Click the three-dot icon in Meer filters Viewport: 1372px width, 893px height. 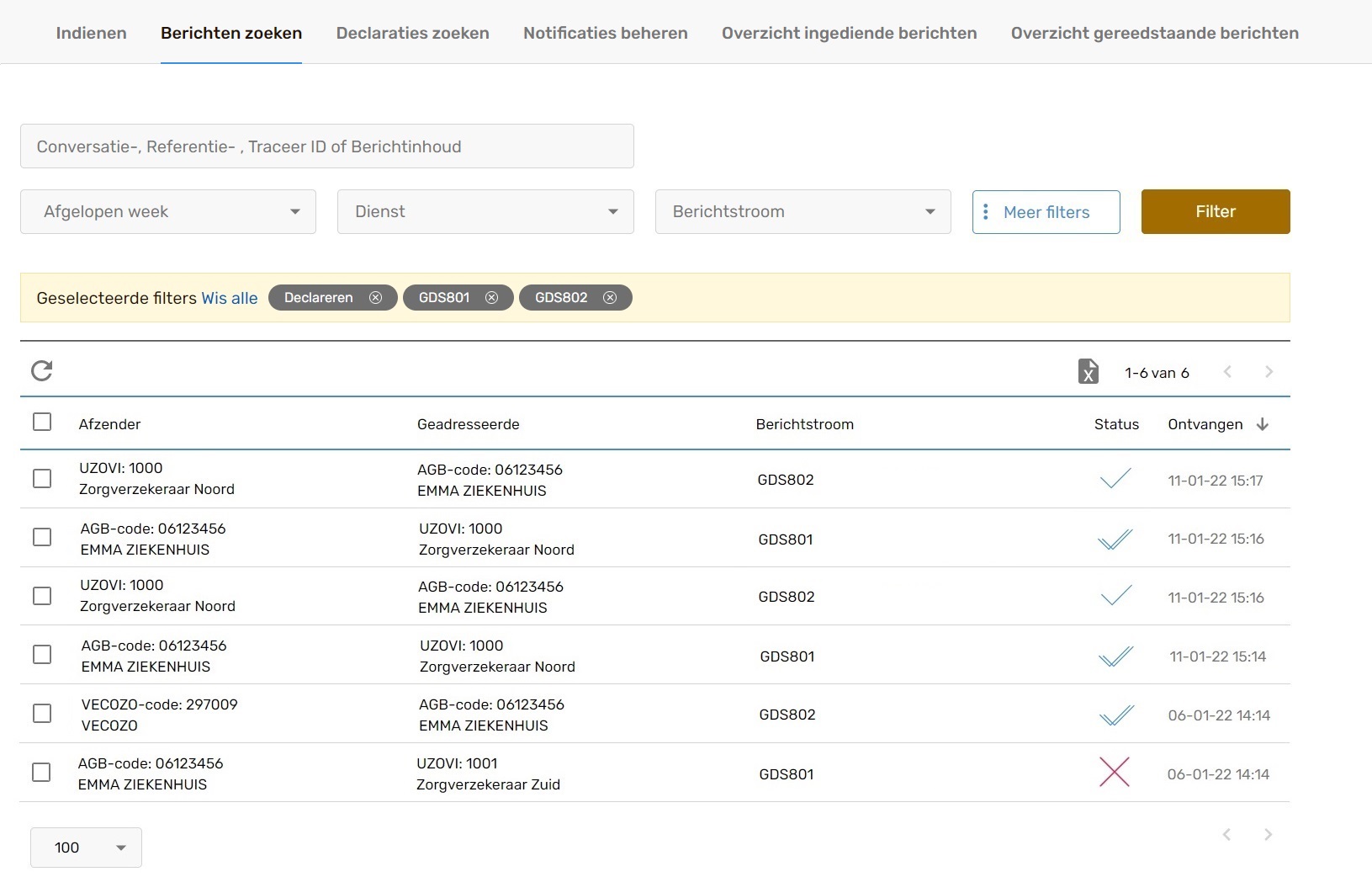(986, 212)
